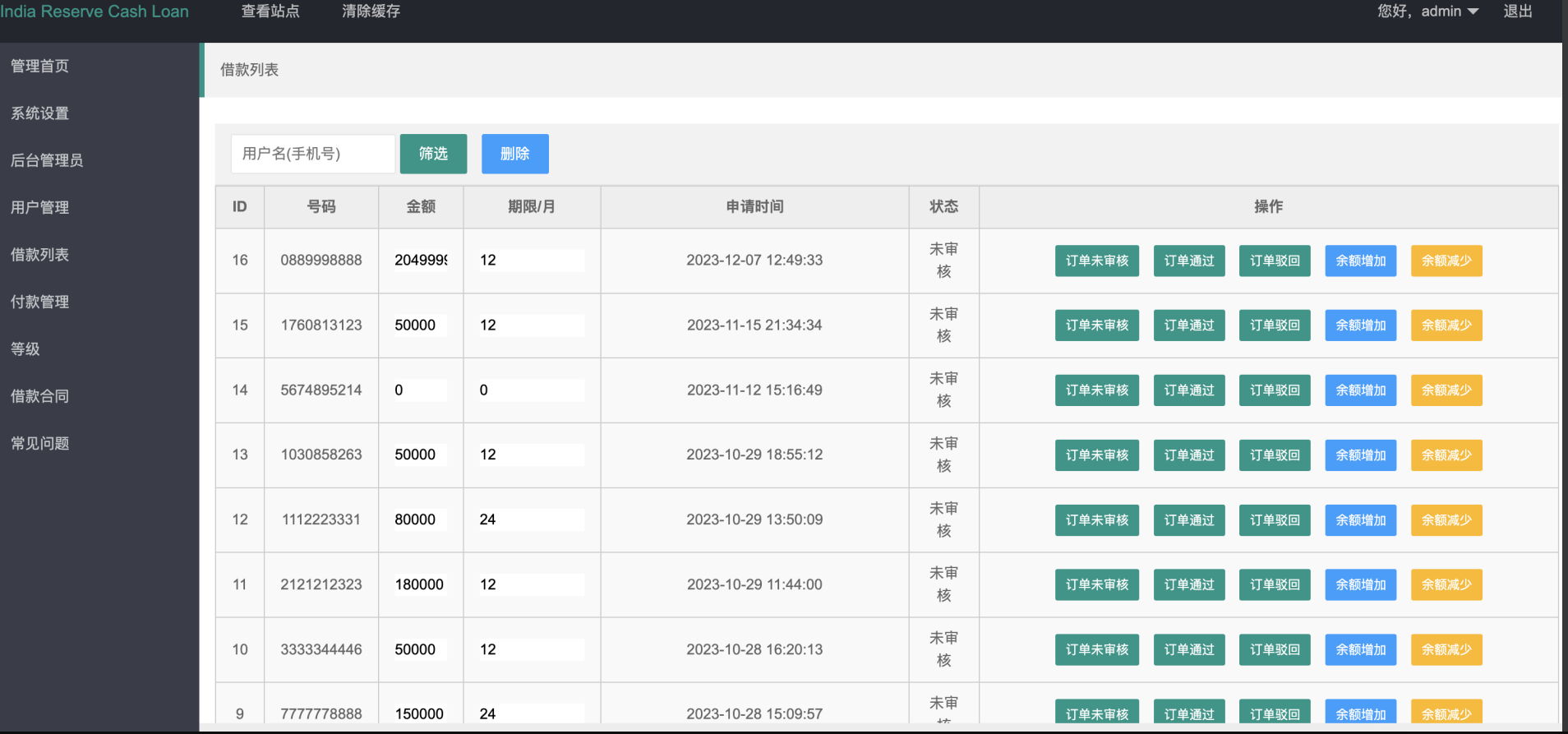This screenshot has height=734, width=1568.
Task: Open 查看站点 in top navigation
Action: pyautogui.click(x=270, y=12)
